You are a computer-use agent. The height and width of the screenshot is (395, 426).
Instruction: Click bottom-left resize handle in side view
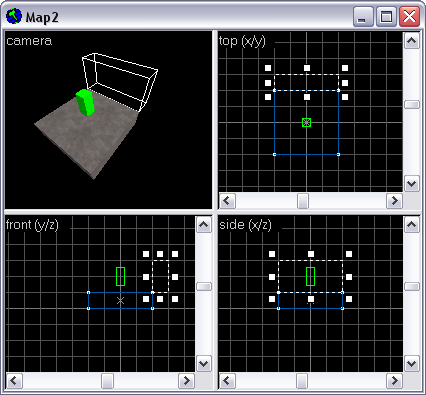point(272,299)
